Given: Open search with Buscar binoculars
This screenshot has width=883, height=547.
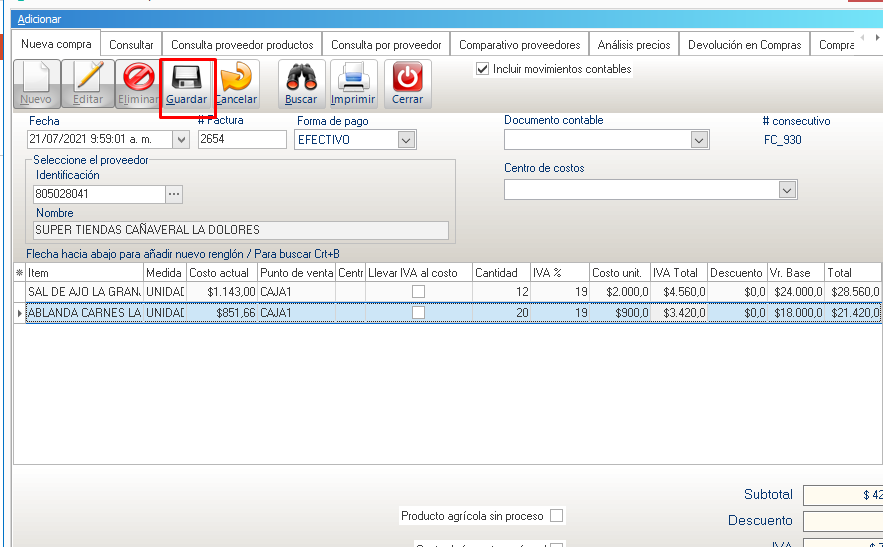Looking at the screenshot, I should tap(301, 84).
